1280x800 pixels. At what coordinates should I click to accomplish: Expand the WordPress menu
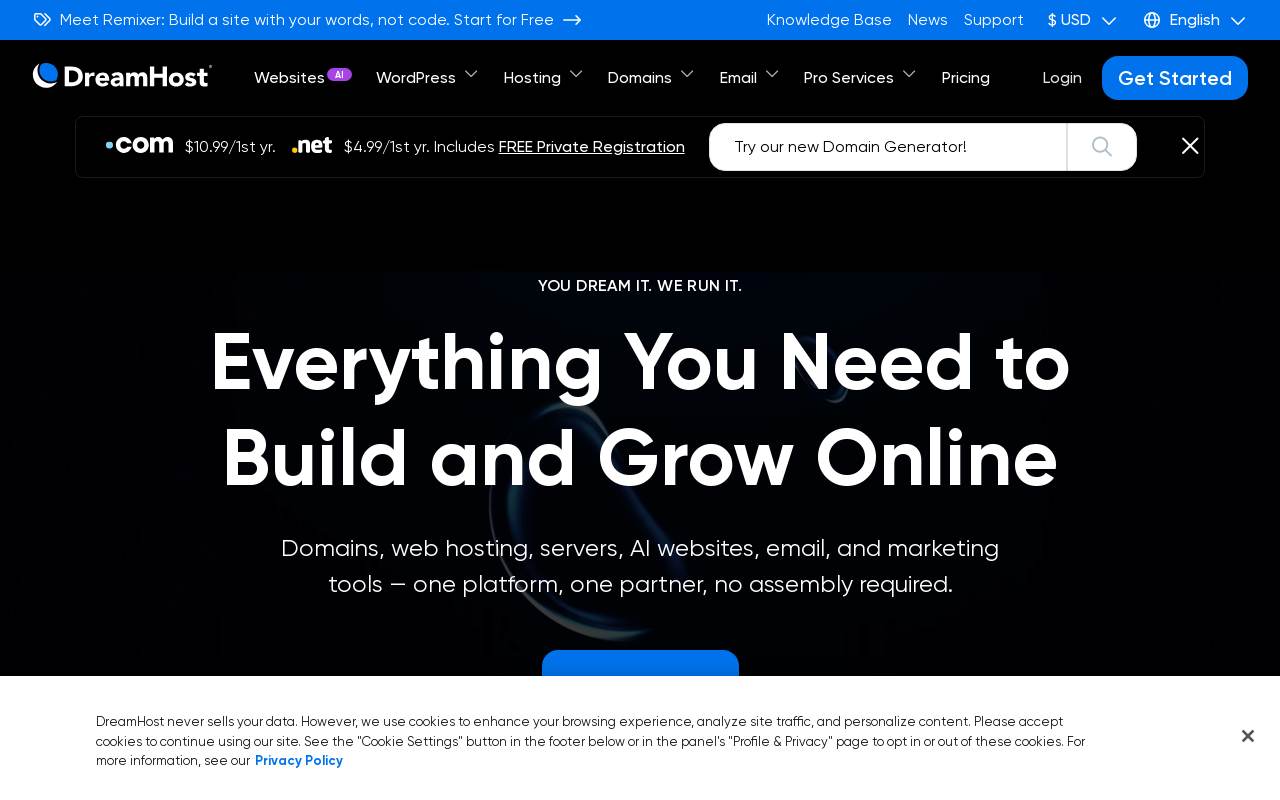[427, 77]
